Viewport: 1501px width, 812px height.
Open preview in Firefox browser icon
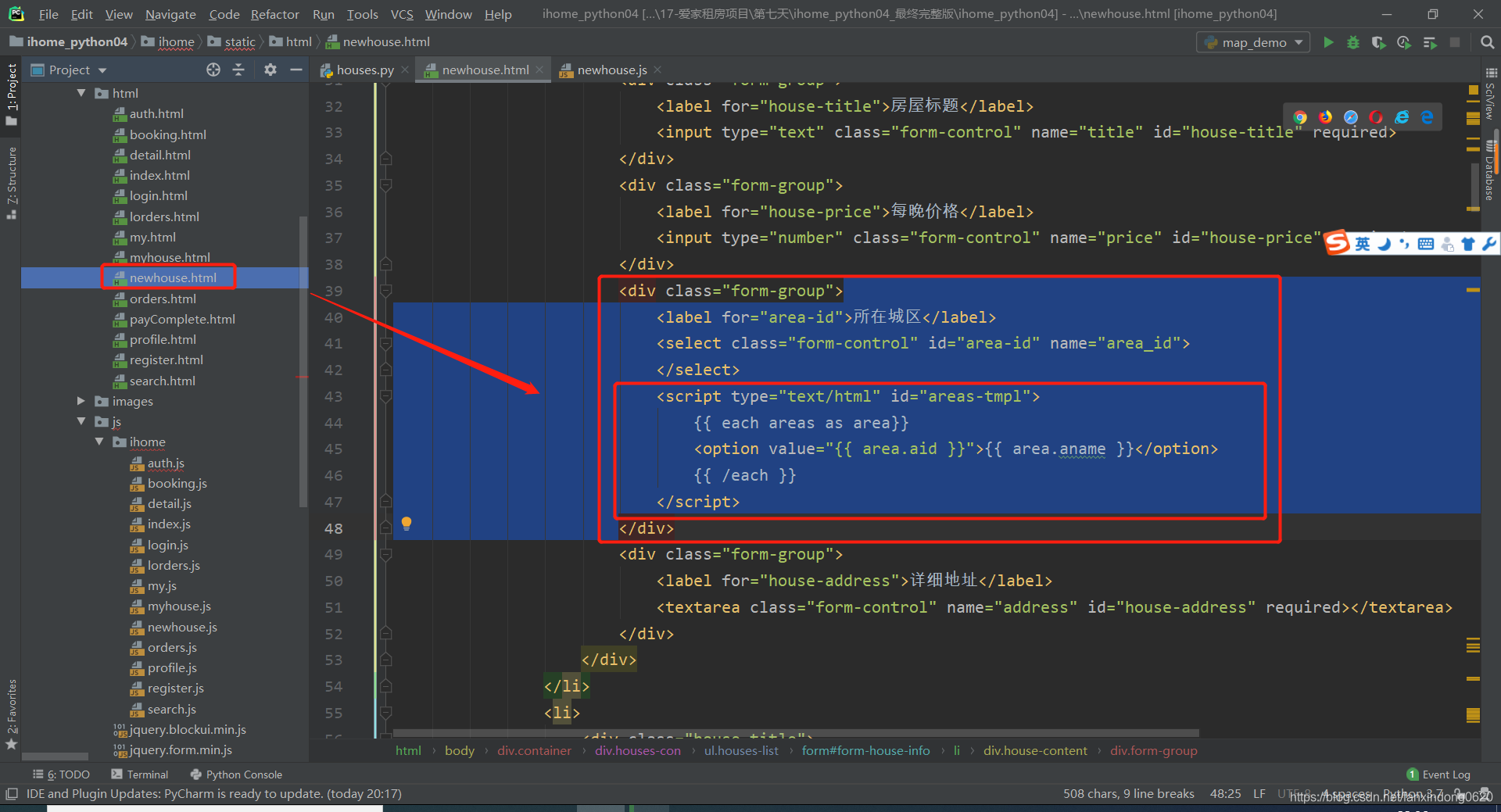coord(1325,117)
